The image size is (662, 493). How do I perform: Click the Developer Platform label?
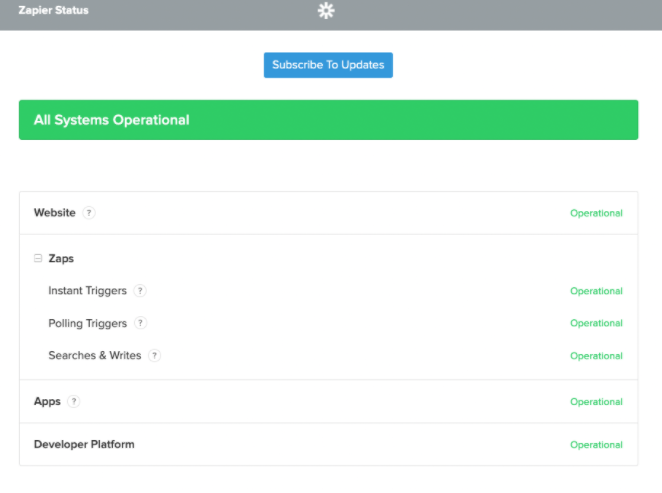tap(84, 444)
